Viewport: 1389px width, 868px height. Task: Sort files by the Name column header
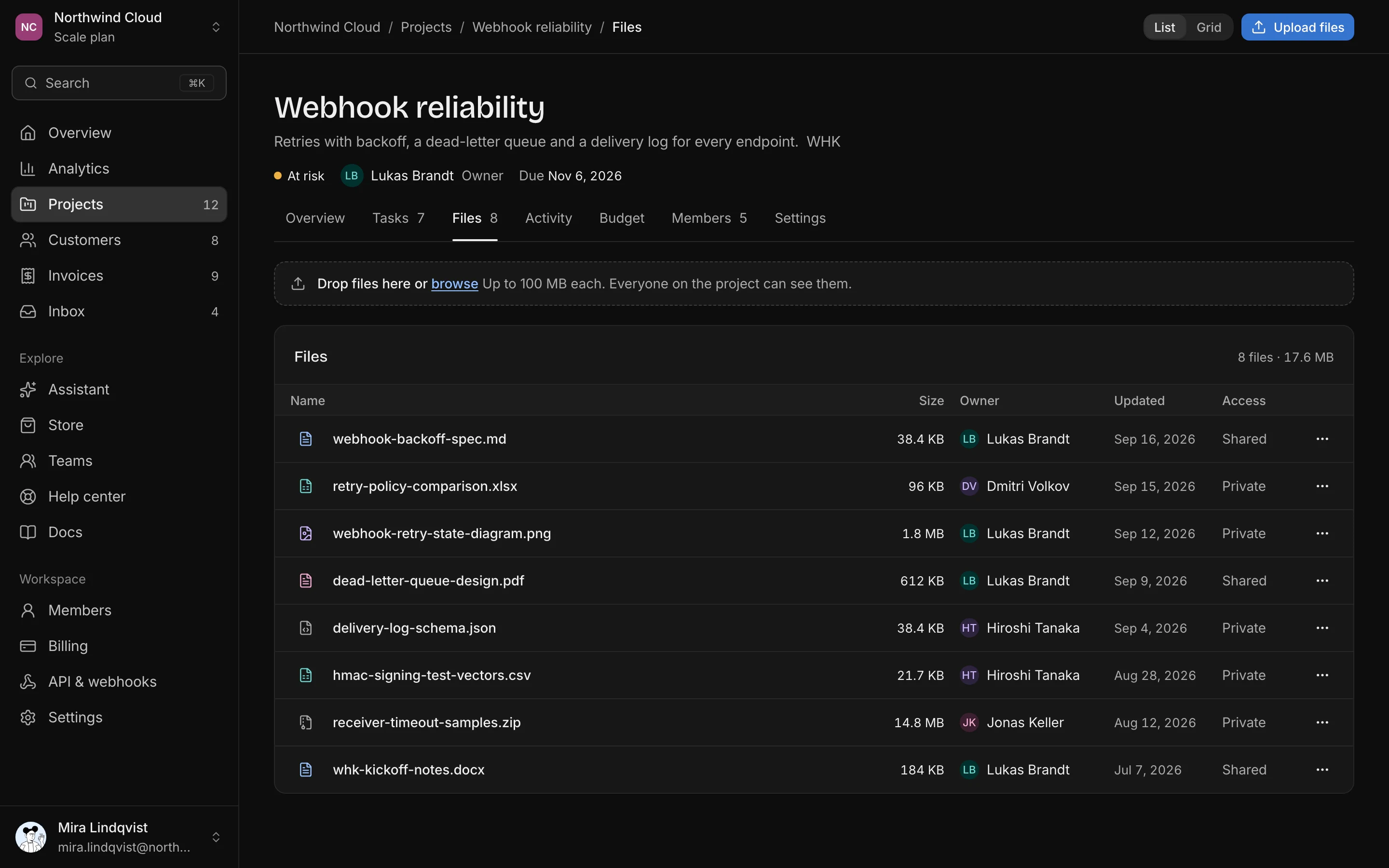click(308, 401)
